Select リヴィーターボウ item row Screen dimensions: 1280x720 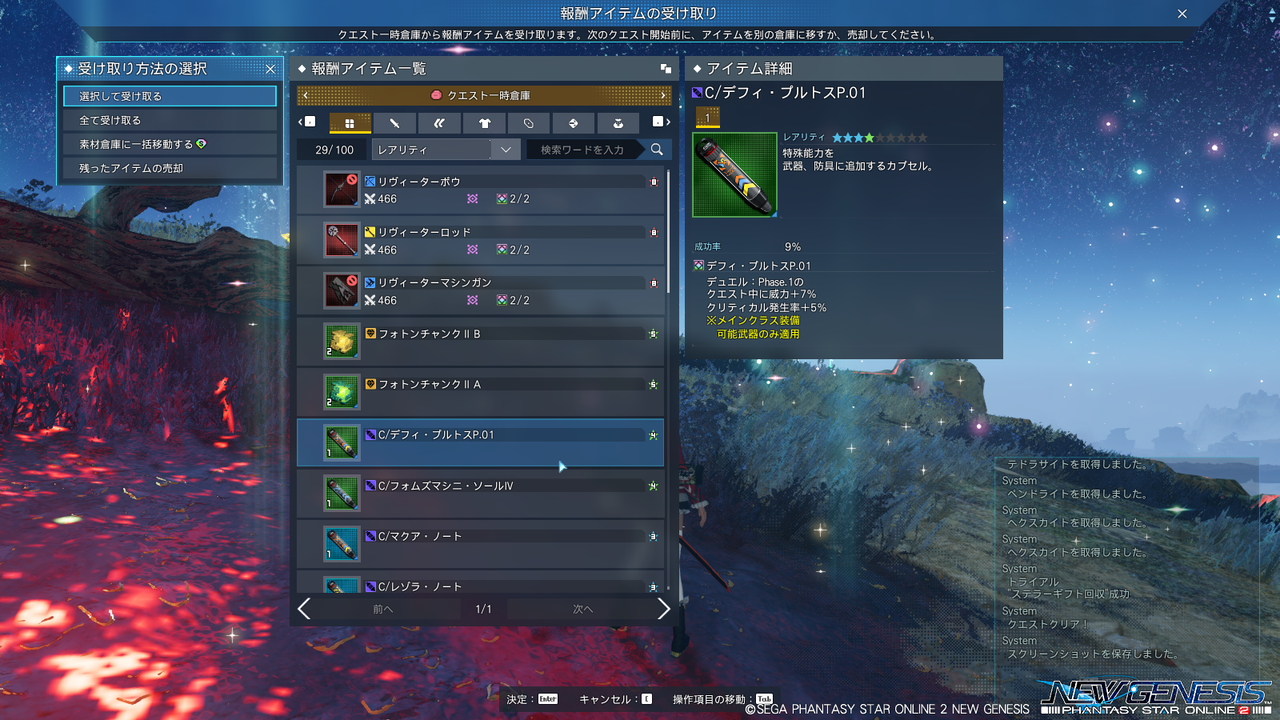(x=481, y=189)
